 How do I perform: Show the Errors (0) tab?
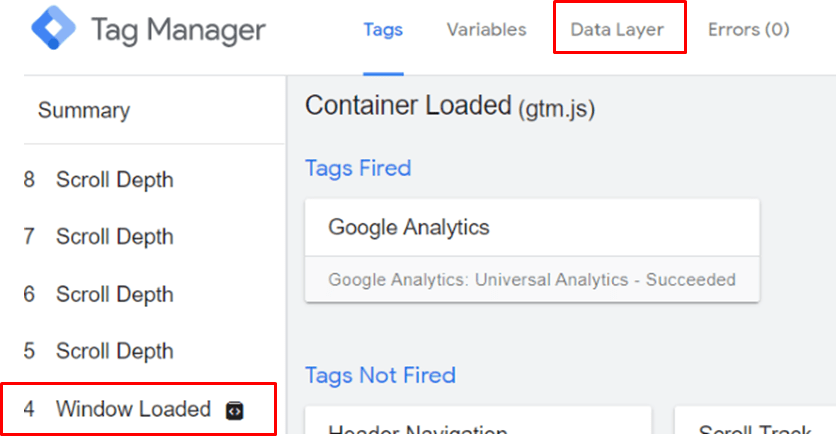[749, 29]
